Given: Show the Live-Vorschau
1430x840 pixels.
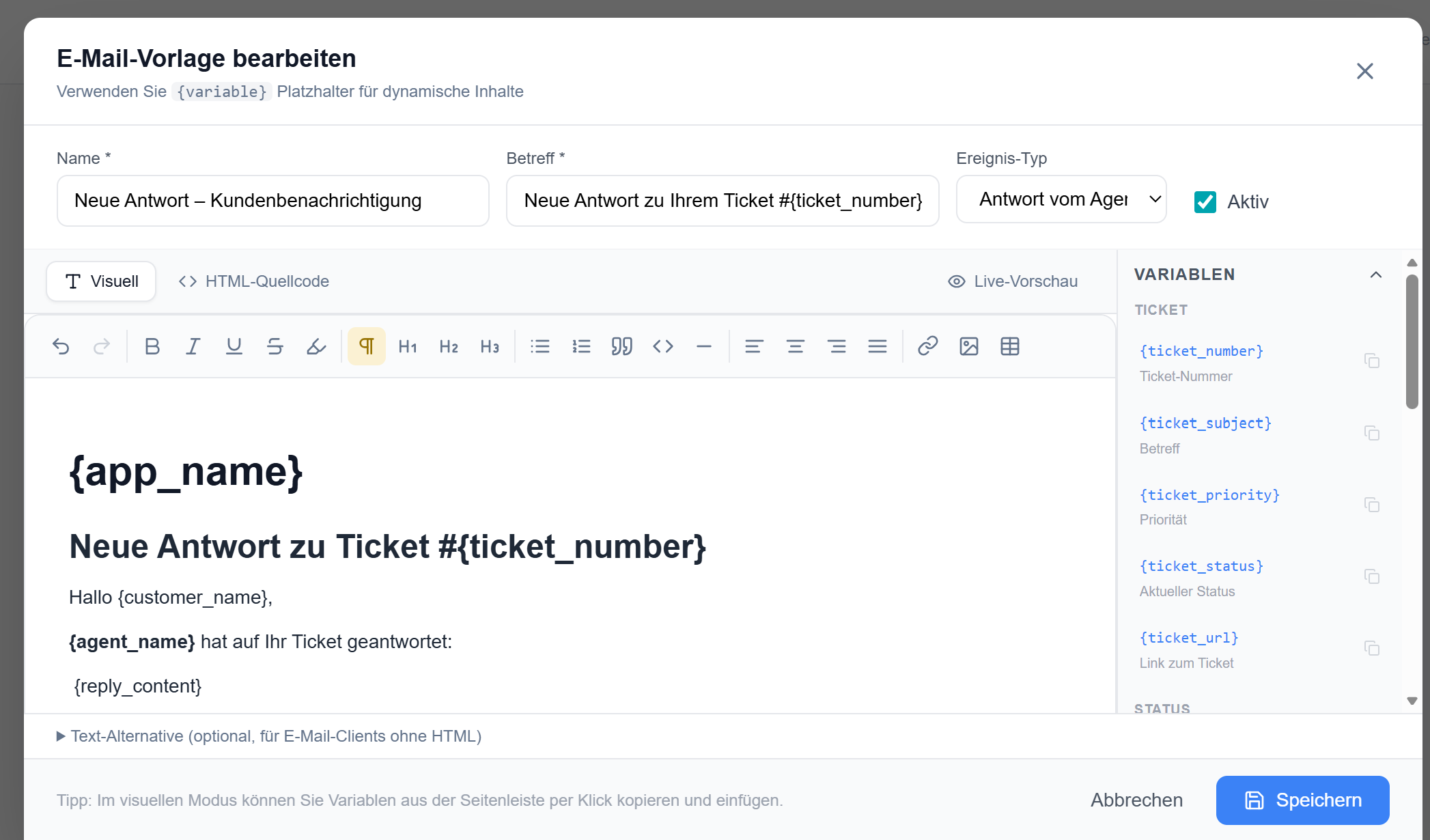Looking at the screenshot, I should [1013, 281].
